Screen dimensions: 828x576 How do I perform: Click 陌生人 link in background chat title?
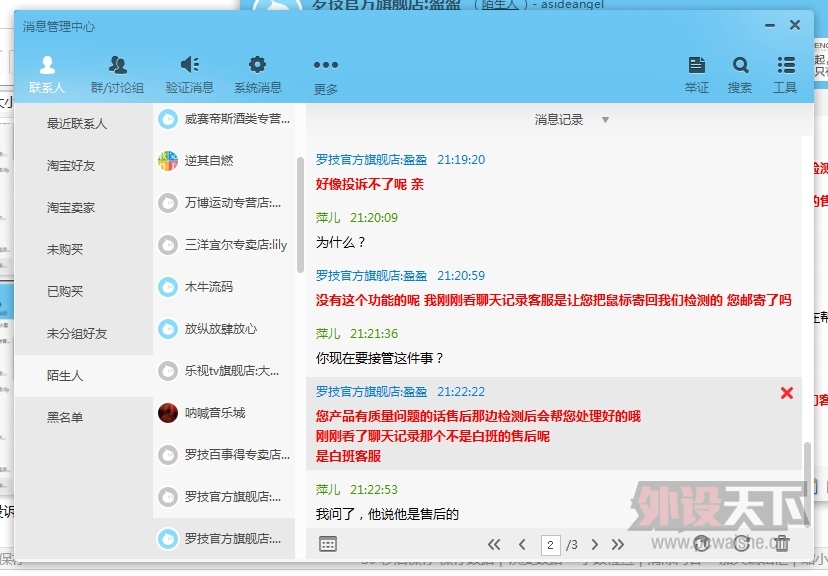(x=500, y=5)
